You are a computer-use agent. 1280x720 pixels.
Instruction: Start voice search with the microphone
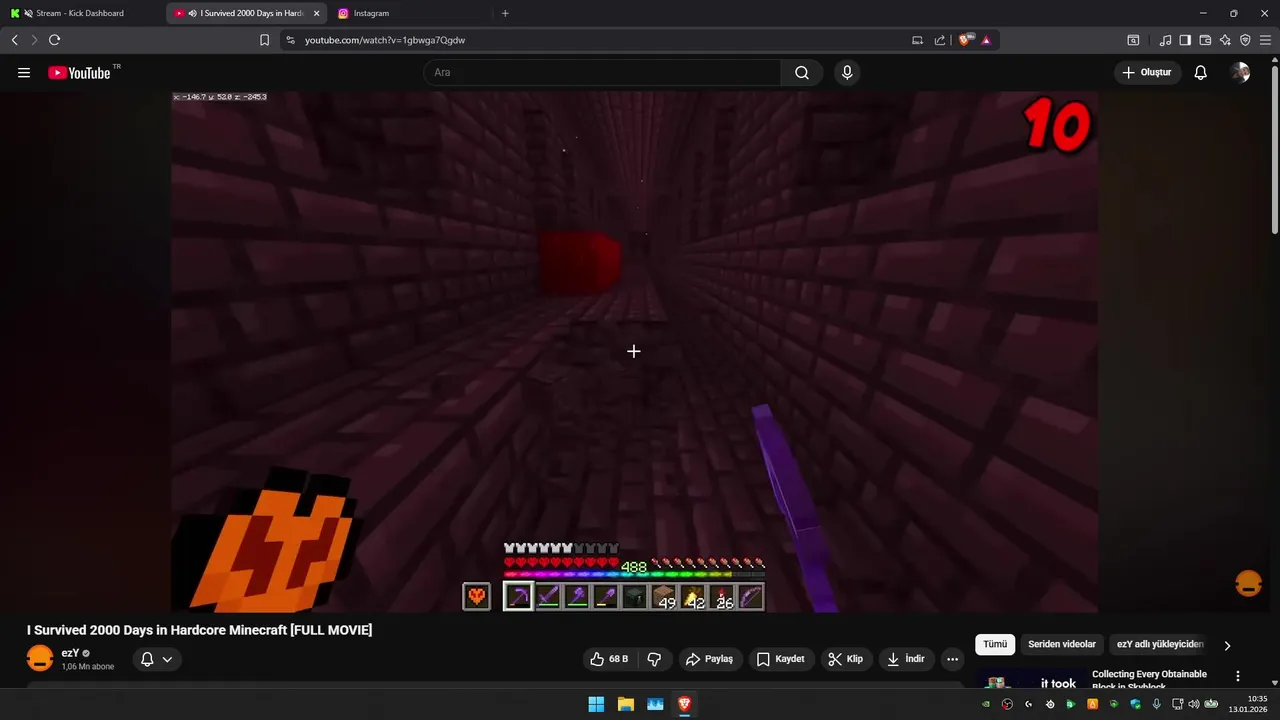pyautogui.click(x=847, y=73)
